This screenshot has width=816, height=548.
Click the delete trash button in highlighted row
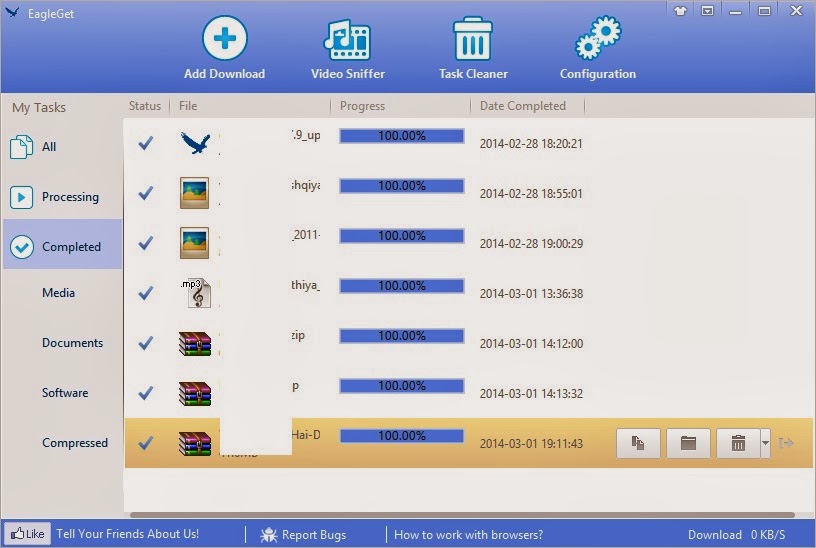pos(738,443)
